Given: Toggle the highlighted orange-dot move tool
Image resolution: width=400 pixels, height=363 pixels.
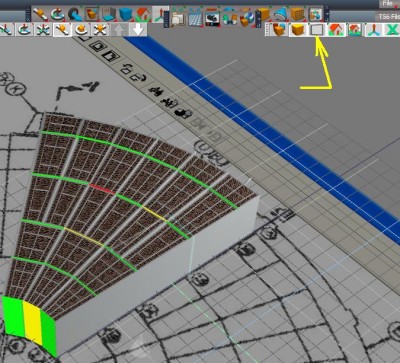Looking at the screenshot, I should (62, 30).
